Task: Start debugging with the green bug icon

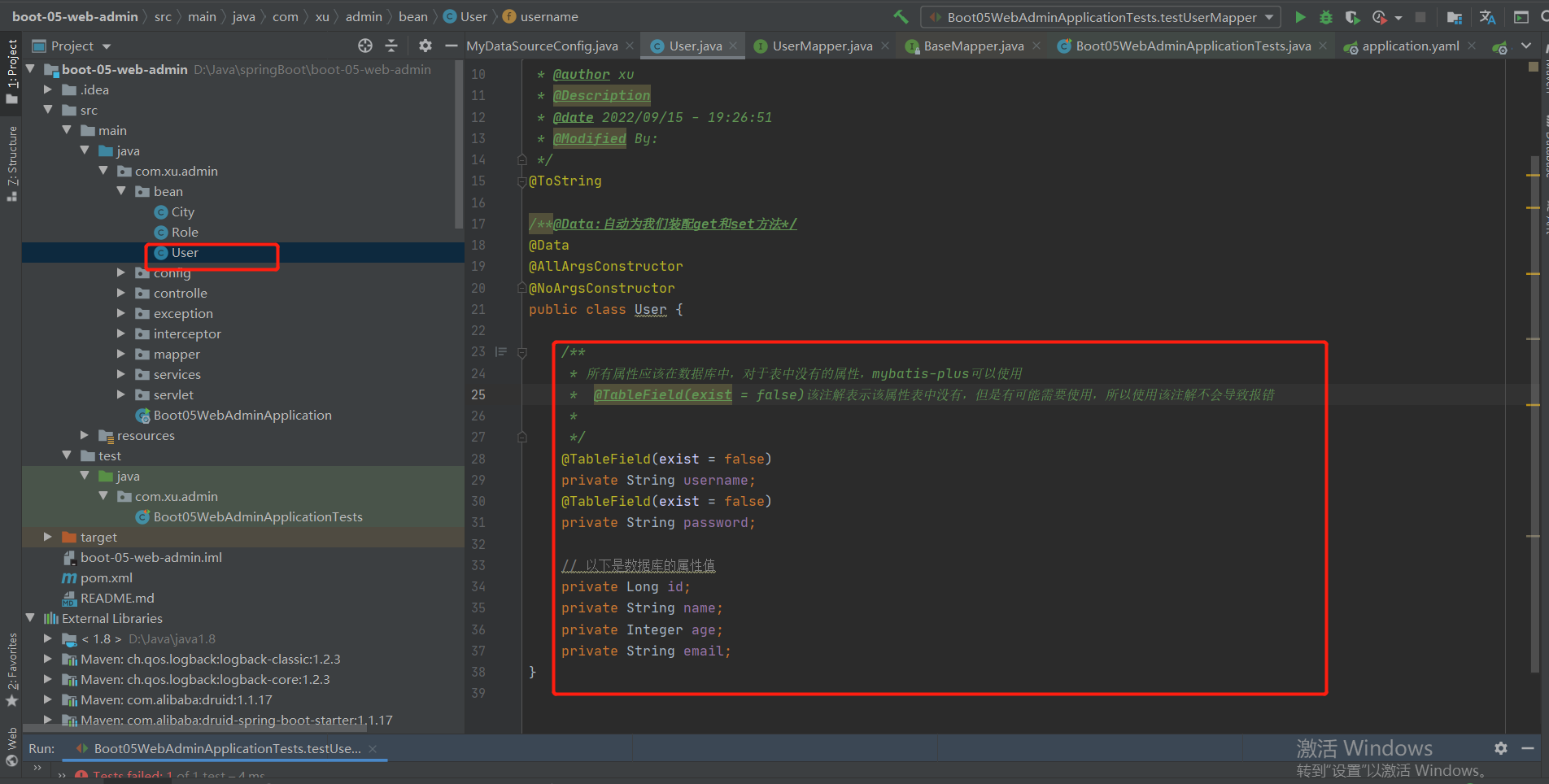Action: [1326, 16]
